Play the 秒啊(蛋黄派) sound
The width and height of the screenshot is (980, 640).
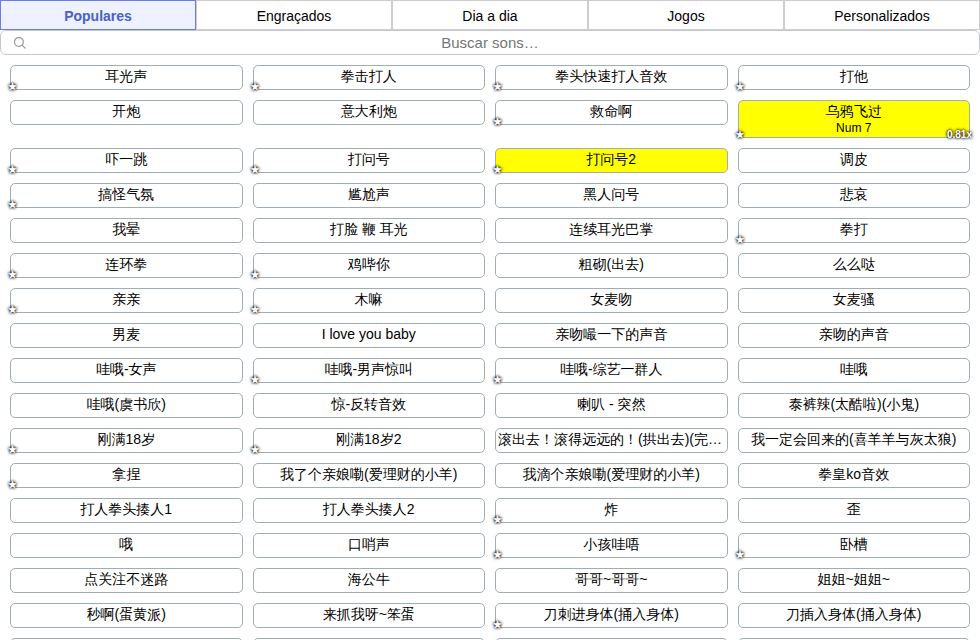coord(126,615)
